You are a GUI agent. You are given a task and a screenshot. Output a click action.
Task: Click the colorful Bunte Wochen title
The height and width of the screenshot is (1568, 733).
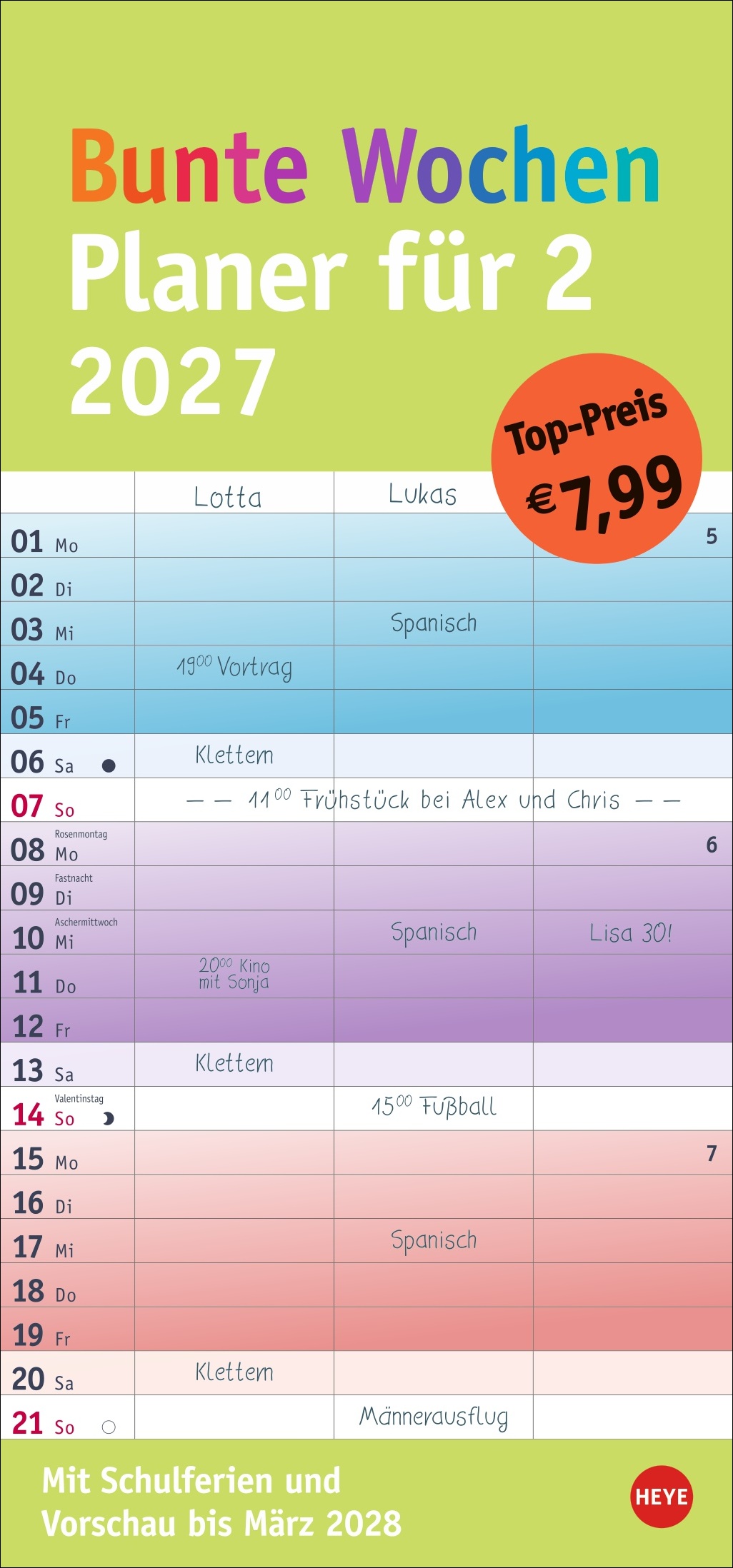point(364,166)
